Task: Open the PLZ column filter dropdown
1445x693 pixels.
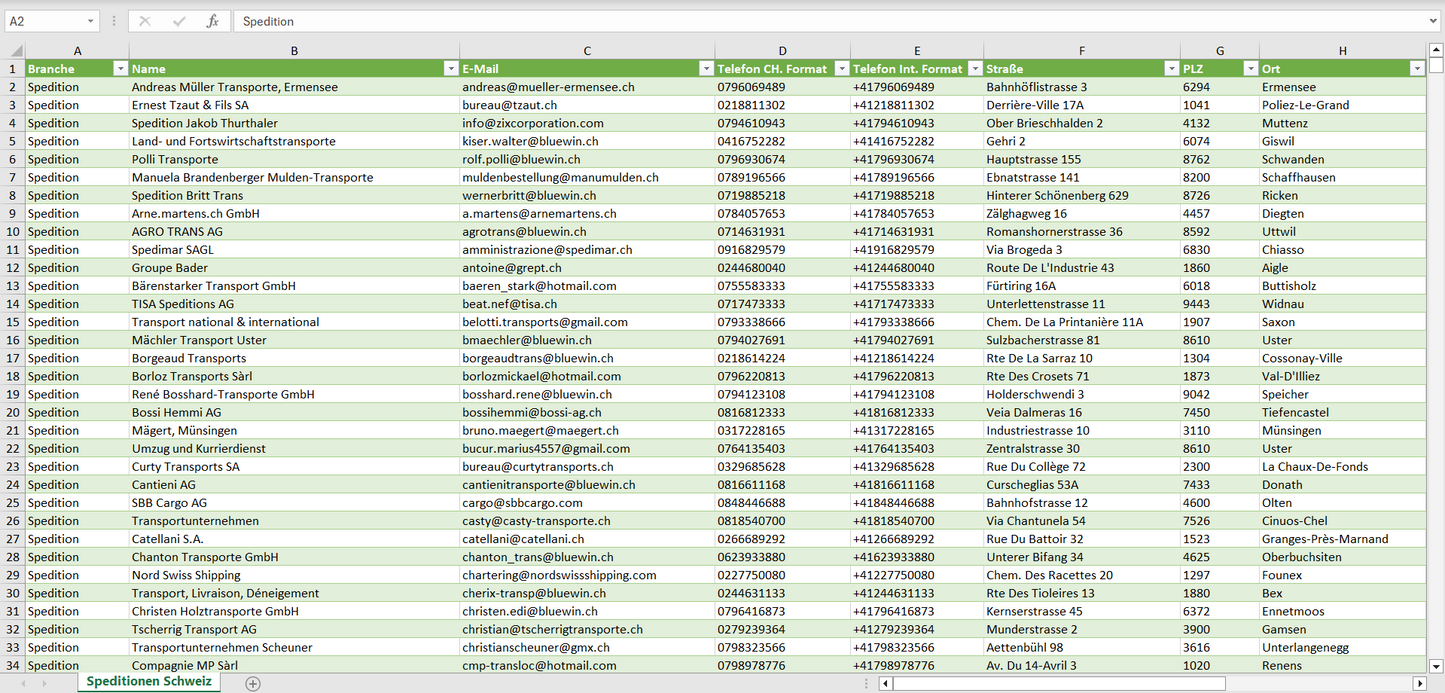Action: pos(1250,69)
